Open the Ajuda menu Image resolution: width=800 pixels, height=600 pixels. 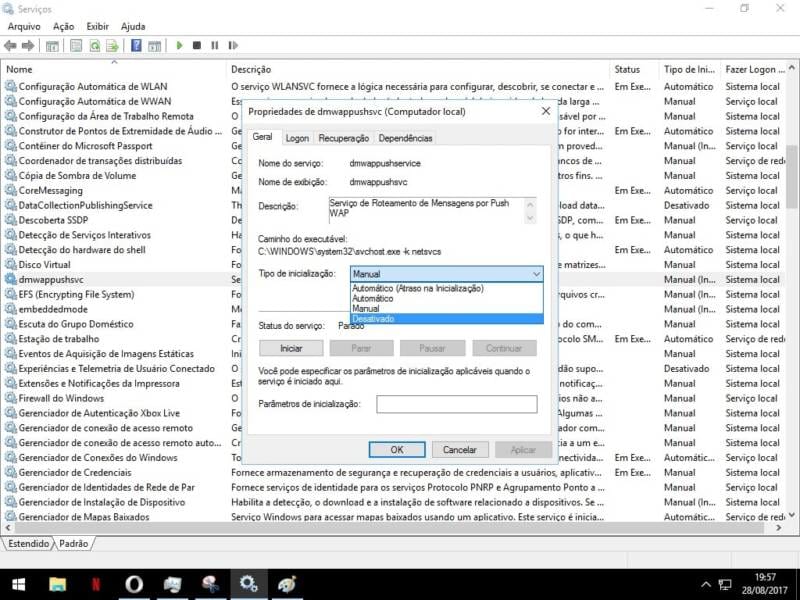133,27
